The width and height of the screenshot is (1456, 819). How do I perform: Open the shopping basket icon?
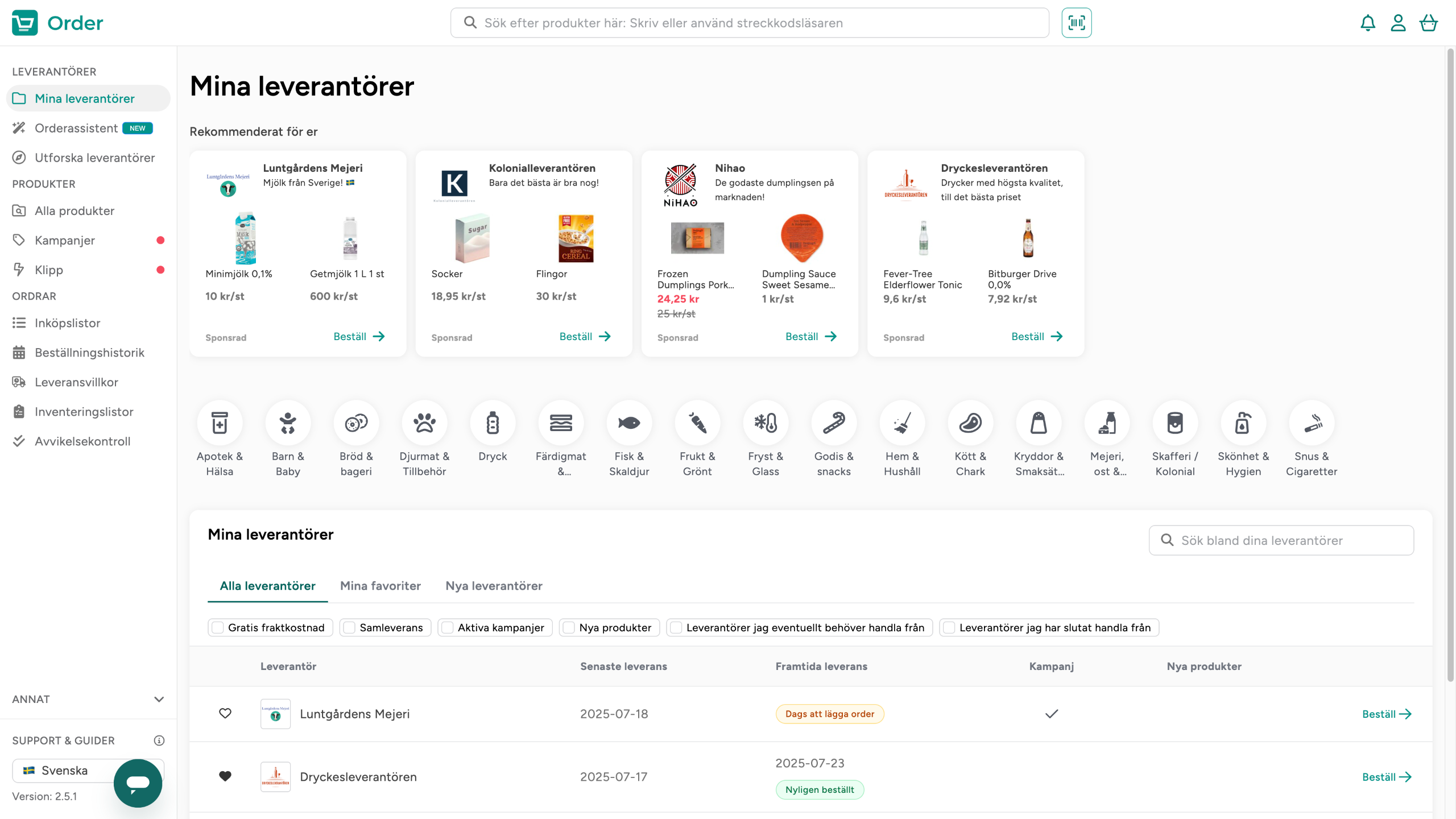click(x=1428, y=23)
